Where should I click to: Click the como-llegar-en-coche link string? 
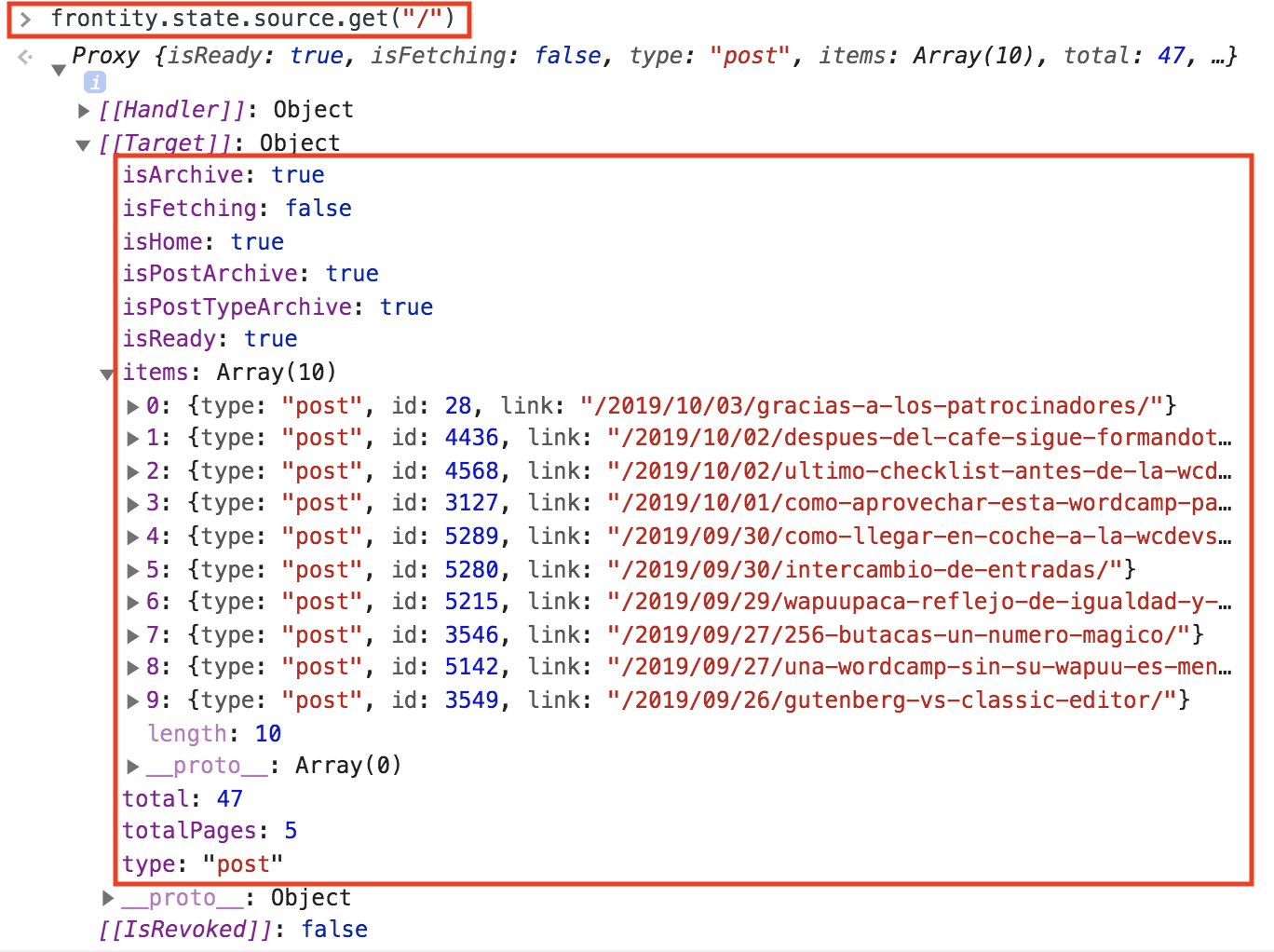pos(919,537)
